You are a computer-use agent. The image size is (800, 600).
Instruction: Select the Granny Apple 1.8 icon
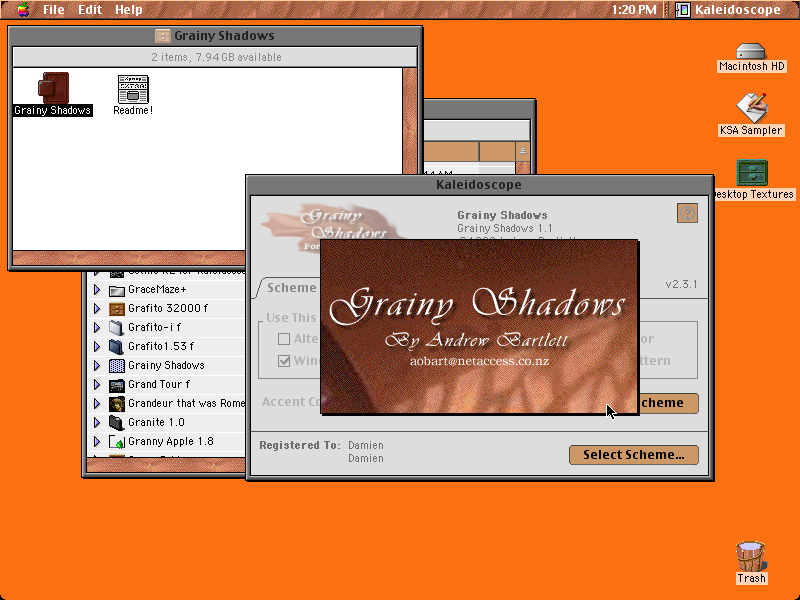[x=117, y=442]
